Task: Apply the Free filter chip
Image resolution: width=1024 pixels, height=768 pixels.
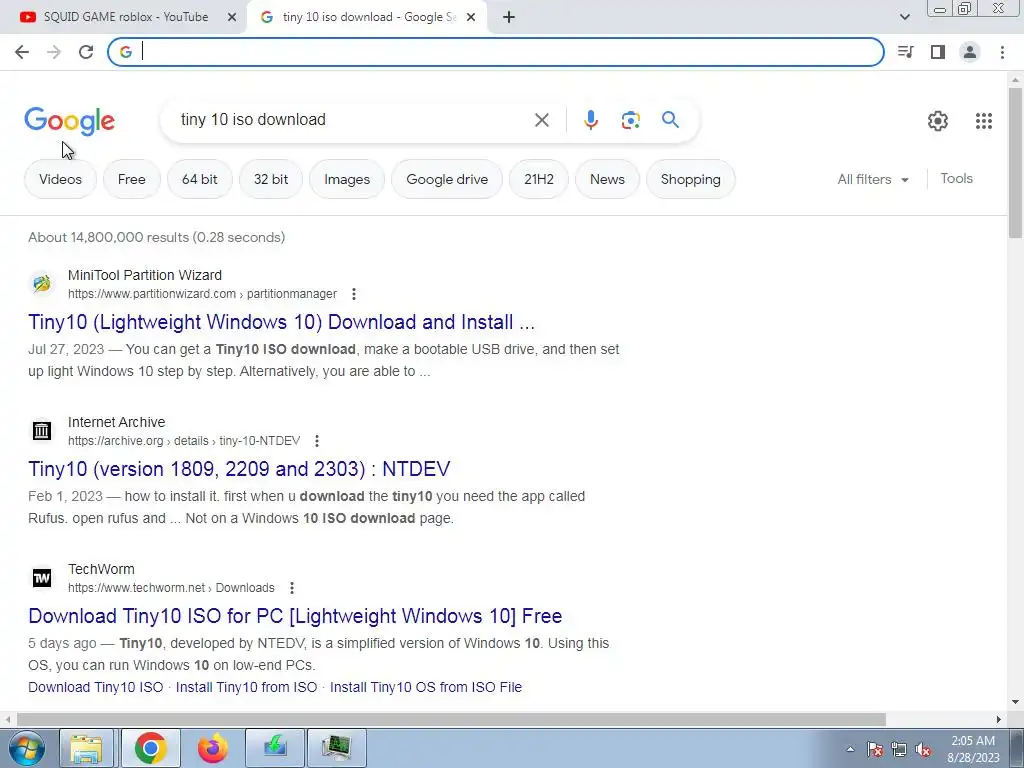Action: pyautogui.click(x=131, y=179)
